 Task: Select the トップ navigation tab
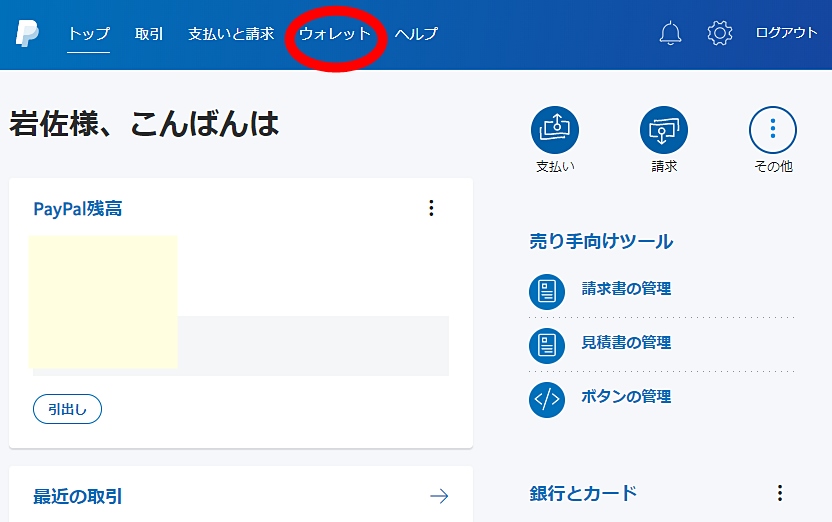point(89,34)
